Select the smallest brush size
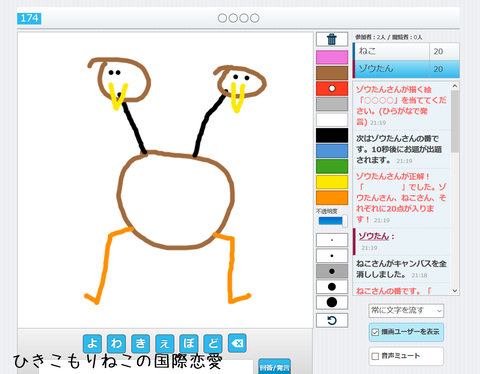The width and height of the screenshot is (480, 374). (332, 240)
